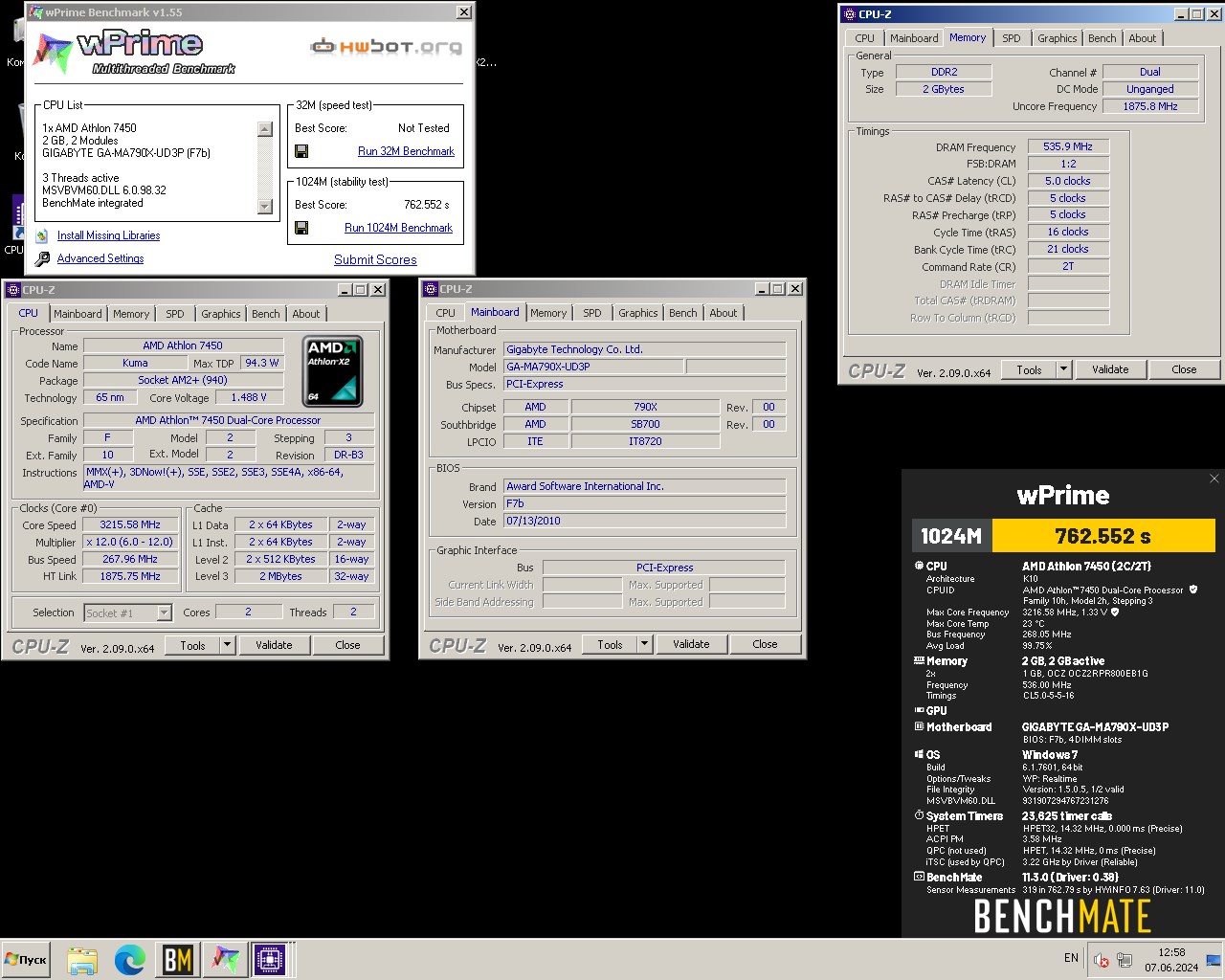Click the shield icon beside 1.33 V
Screen dimensions: 1225x980
(x=1114, y=612)
